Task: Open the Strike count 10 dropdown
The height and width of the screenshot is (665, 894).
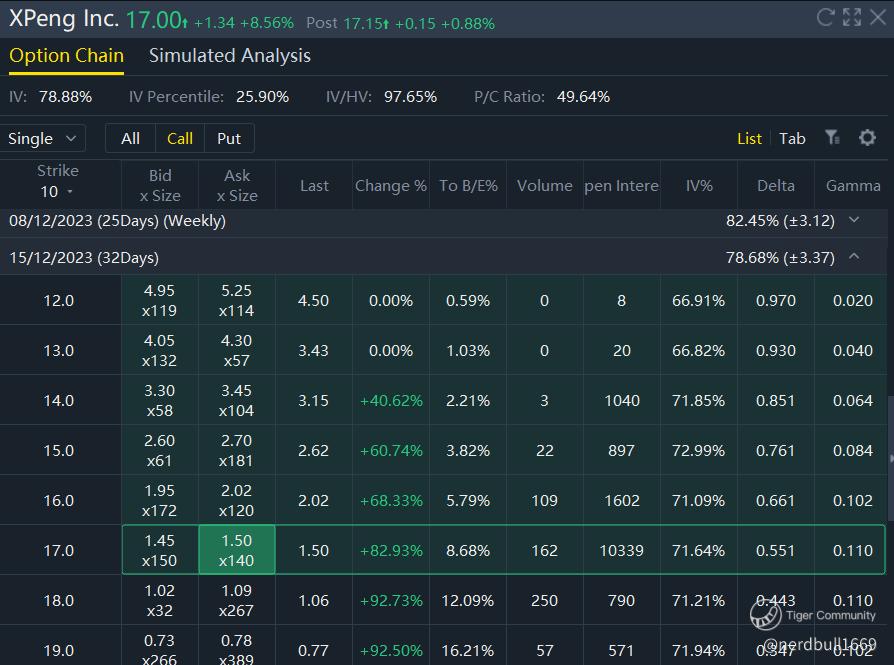Action: (57, 192)
